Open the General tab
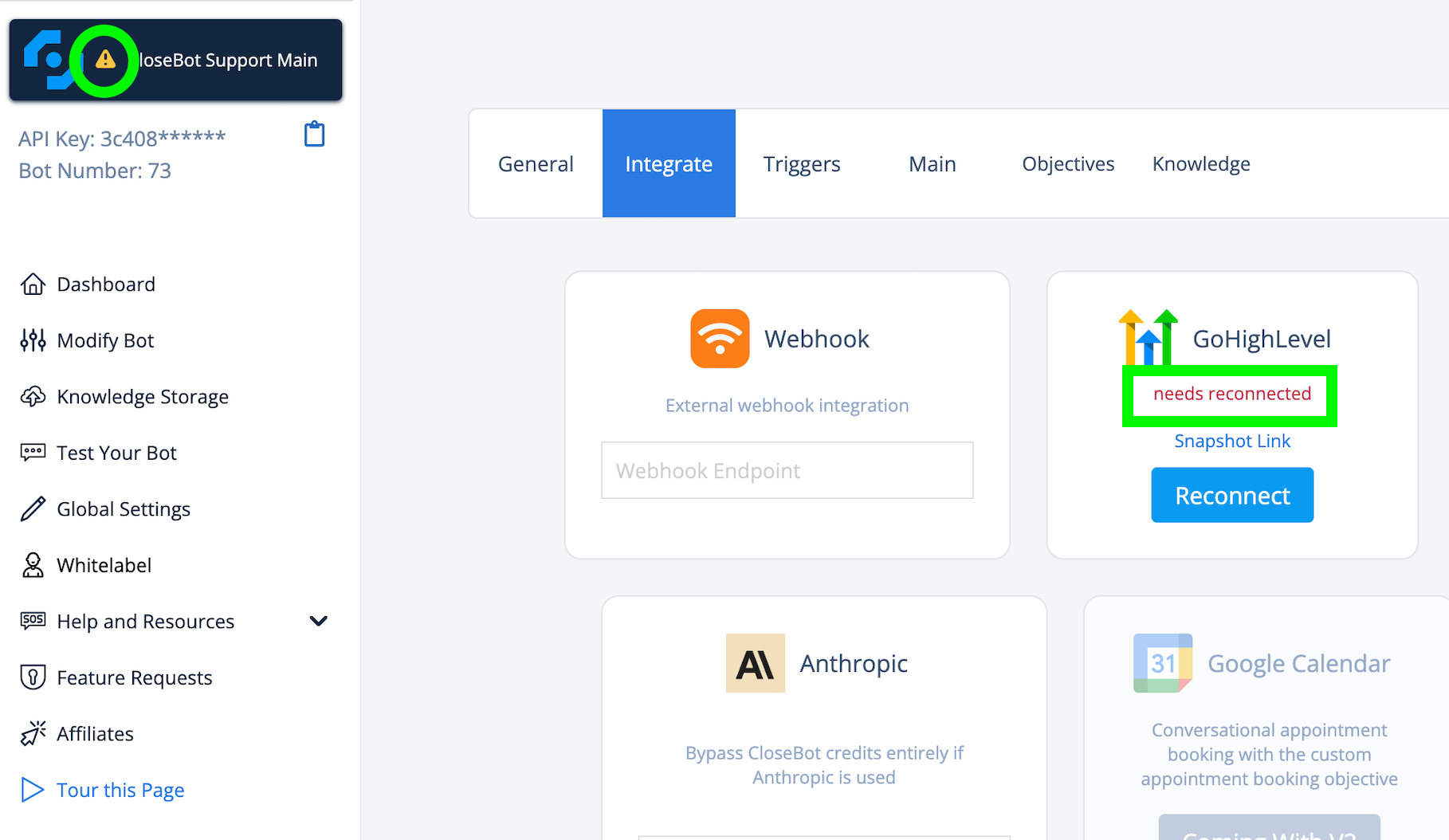Viewport: 1449px width, 840px height. pos(536,163)
